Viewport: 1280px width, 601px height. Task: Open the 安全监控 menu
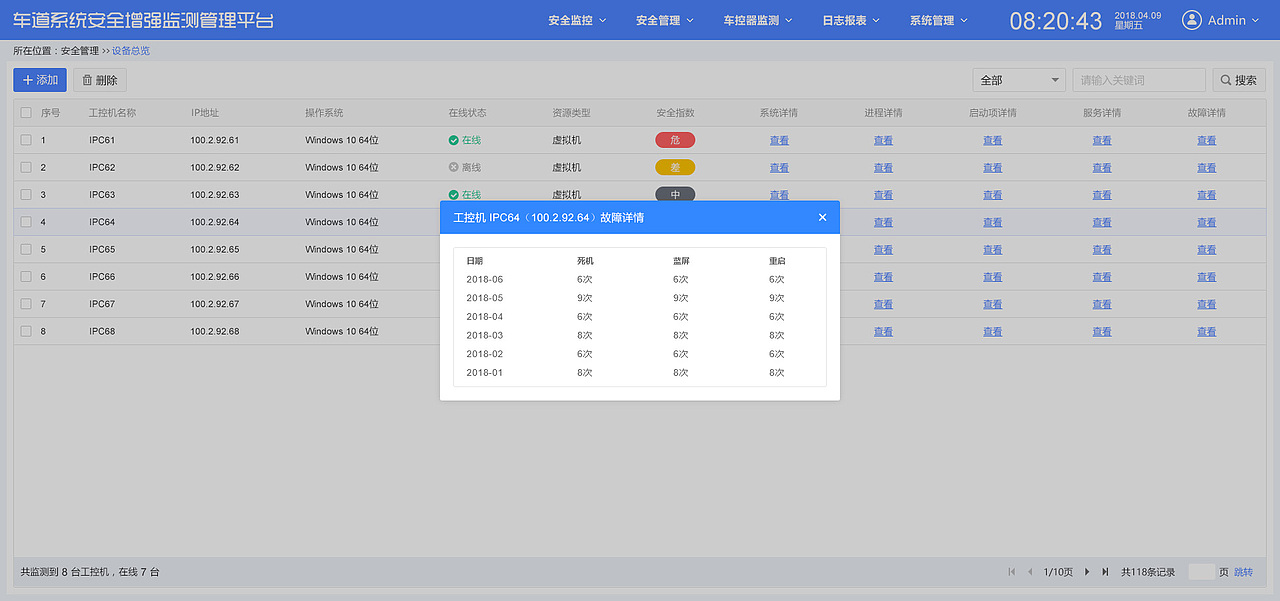[x=577, y=20]
